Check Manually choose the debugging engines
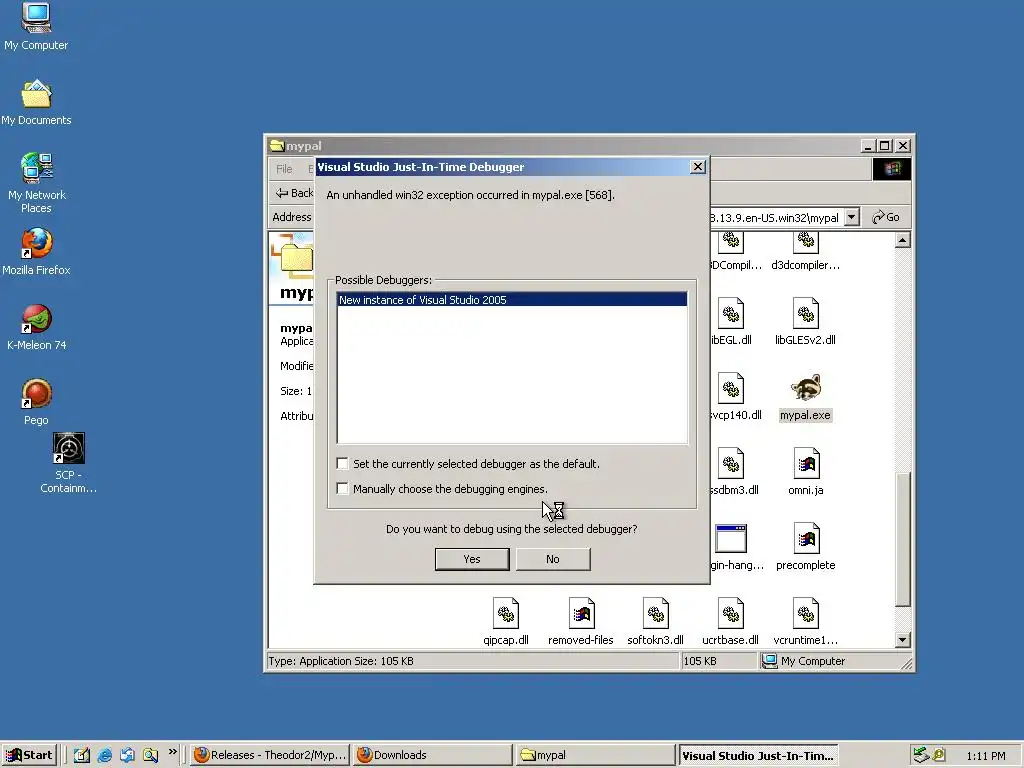The height and width of the screenshot is (768, 1024). [342, 488]
